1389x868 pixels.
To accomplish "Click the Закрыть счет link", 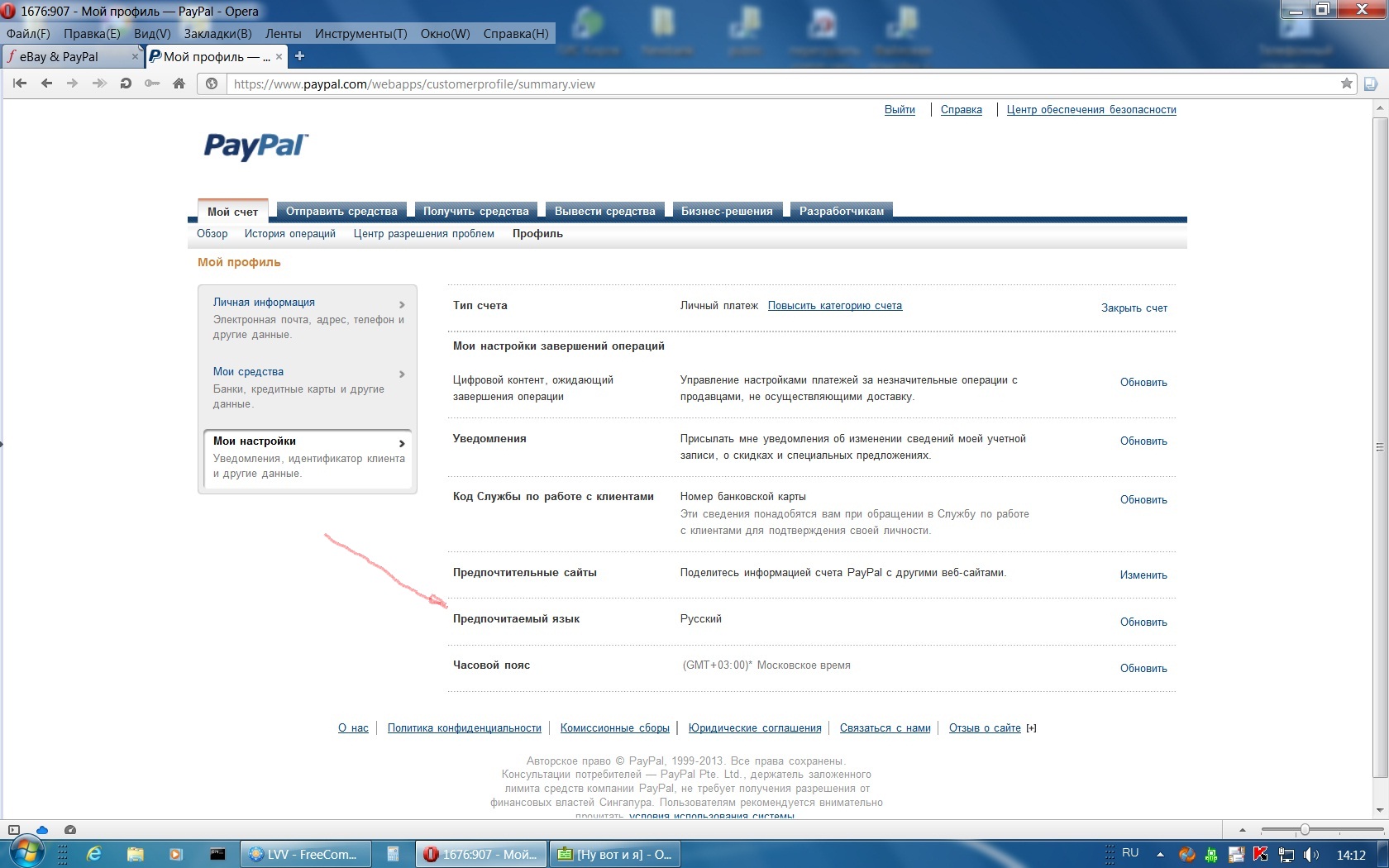I will click(1134, 308).
